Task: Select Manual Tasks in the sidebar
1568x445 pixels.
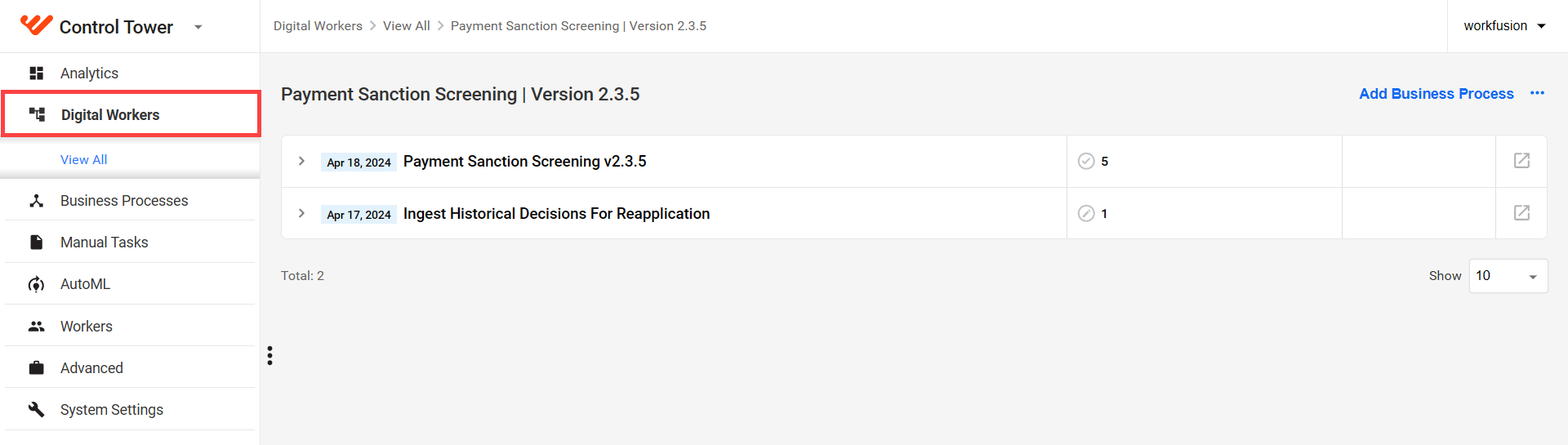Action: (x=104, y=243)
